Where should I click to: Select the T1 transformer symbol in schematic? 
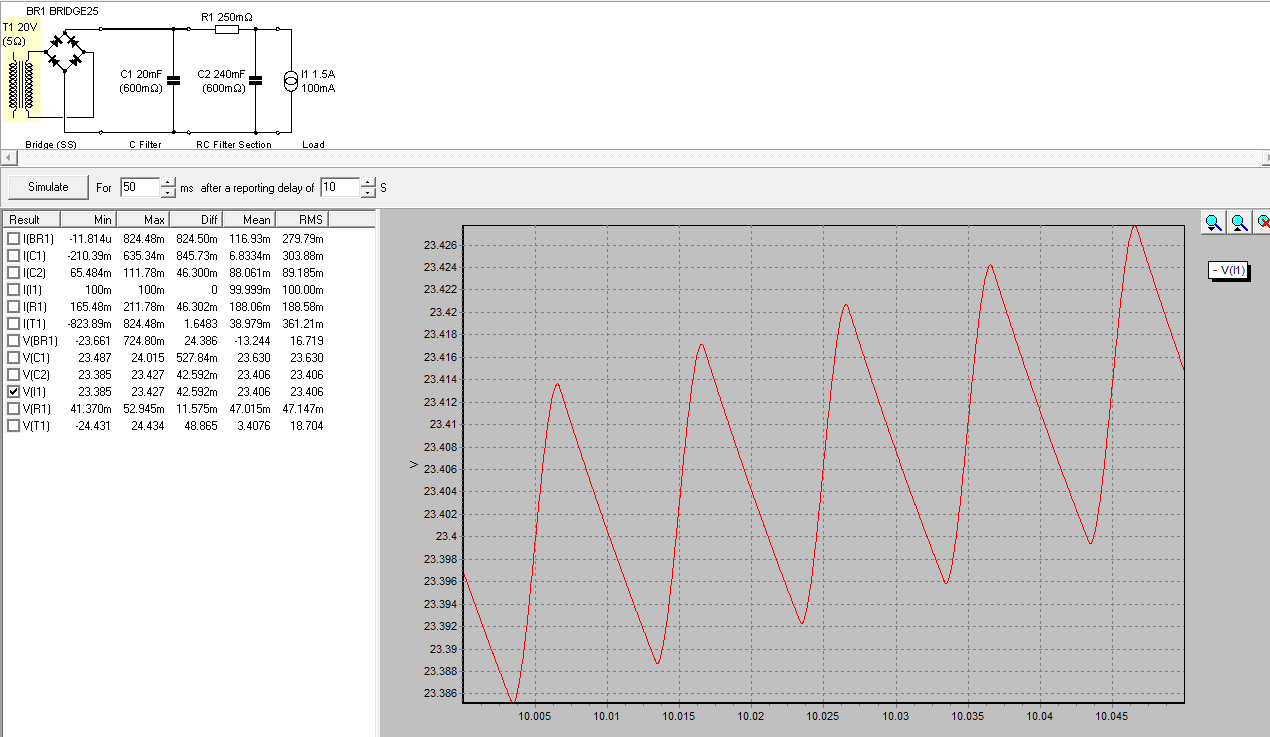click(x=21, y=85)
